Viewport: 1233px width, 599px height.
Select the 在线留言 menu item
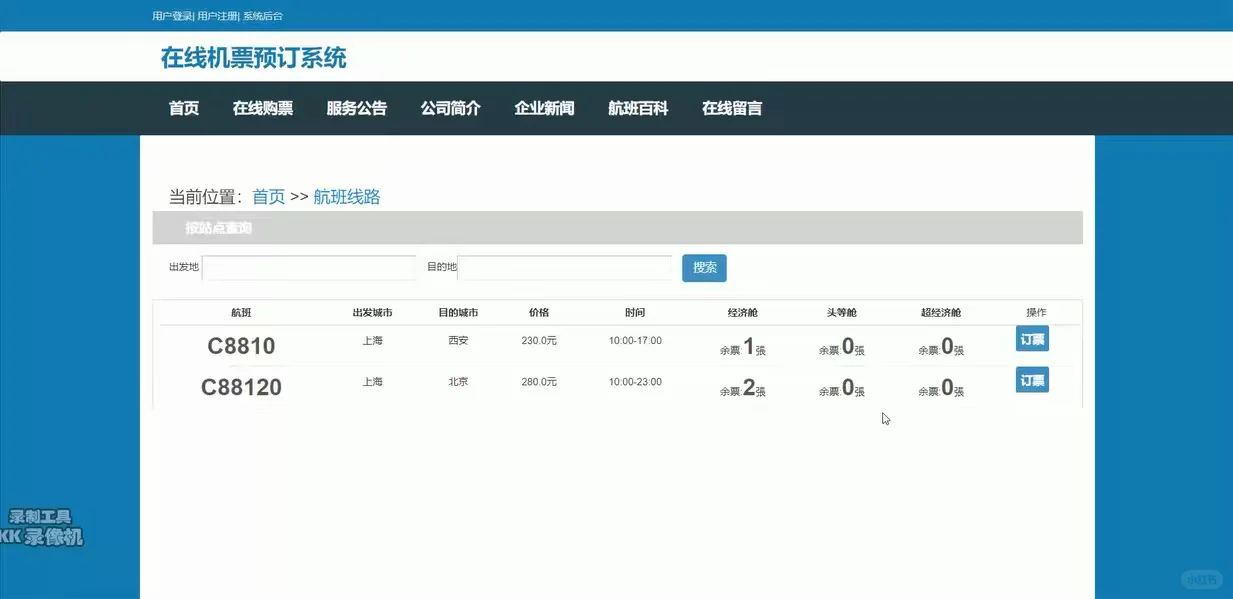[x=733, y=108]
